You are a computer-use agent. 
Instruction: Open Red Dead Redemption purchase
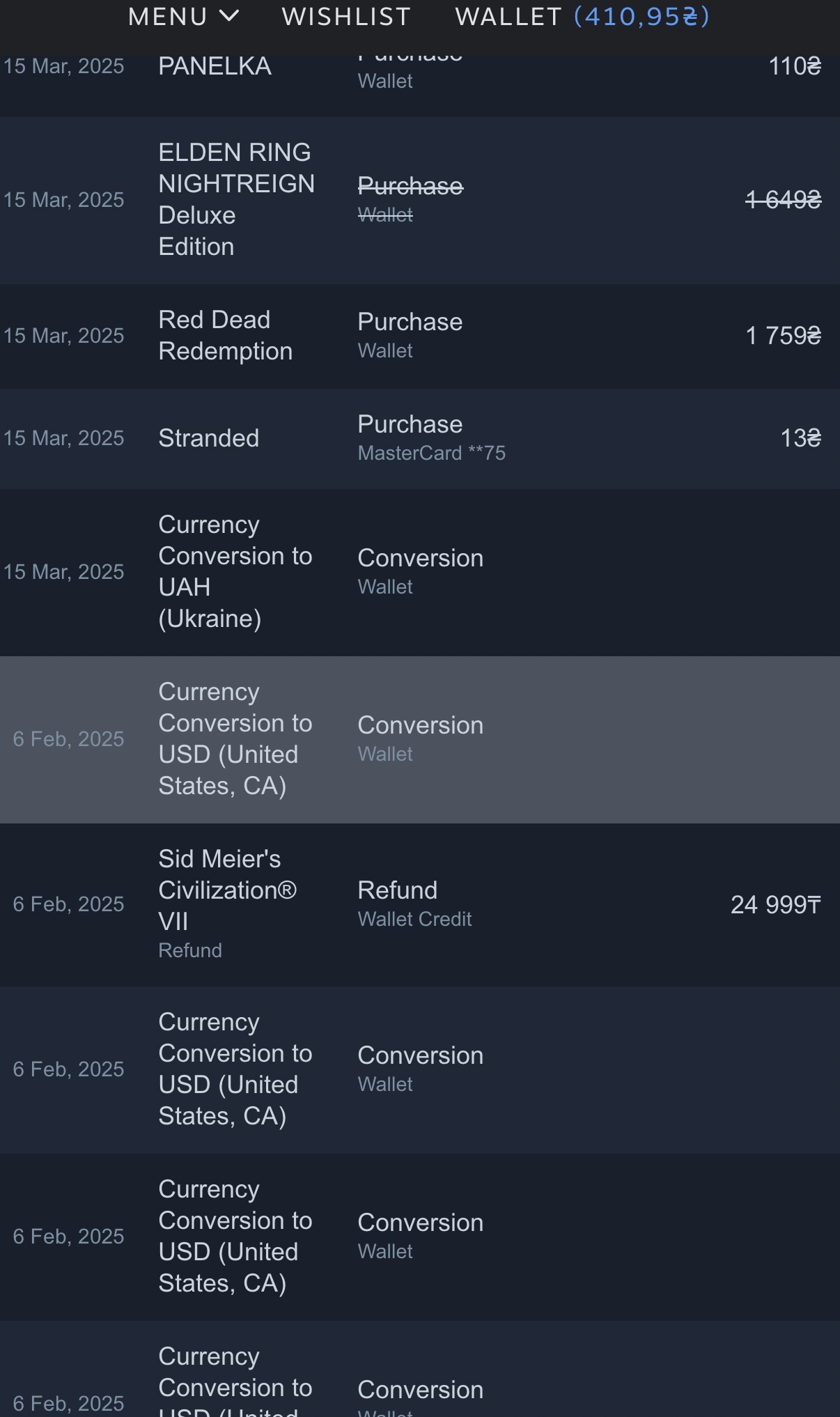[225, 336]
